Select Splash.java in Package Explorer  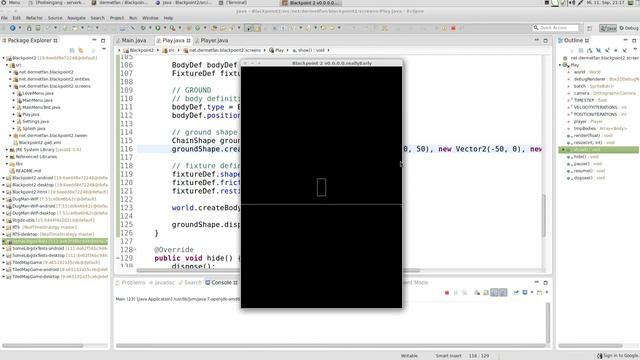pyautogui.click(x=33, y=129)
